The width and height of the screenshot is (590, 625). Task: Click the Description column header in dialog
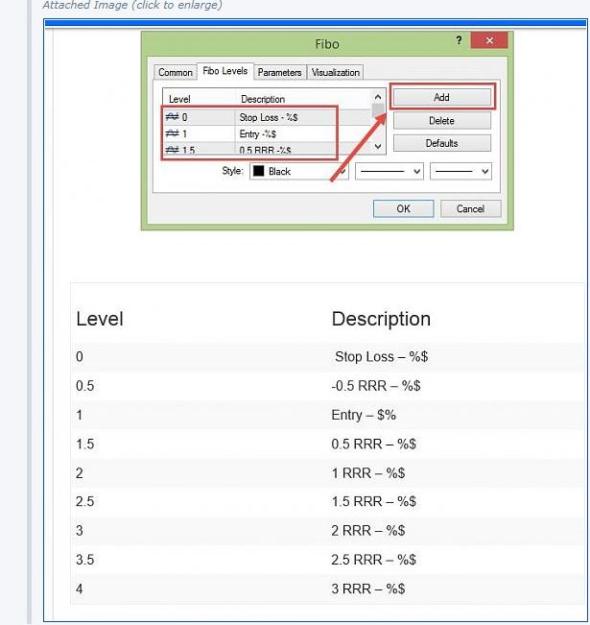click(263, 99)
